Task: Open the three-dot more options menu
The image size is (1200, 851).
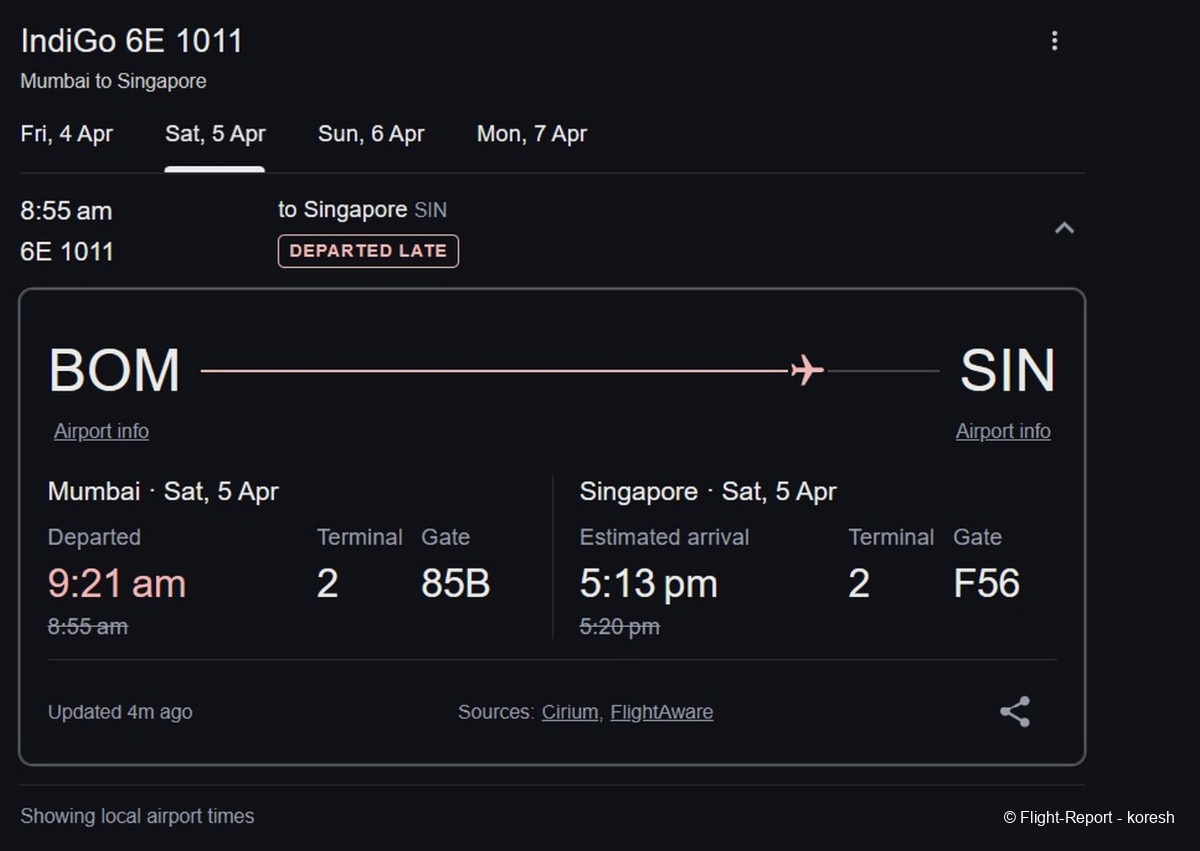Action: [1054, 41]
